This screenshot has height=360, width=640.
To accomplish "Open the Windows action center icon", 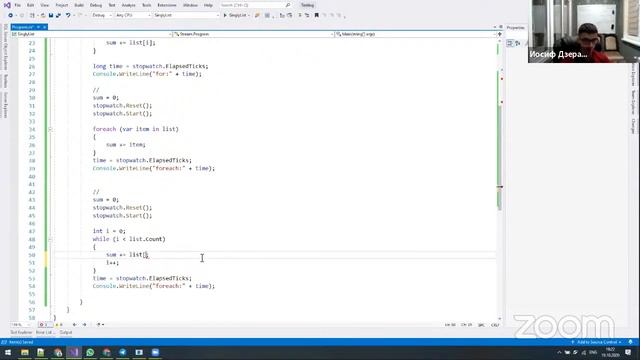I will [x=628, y=352].
